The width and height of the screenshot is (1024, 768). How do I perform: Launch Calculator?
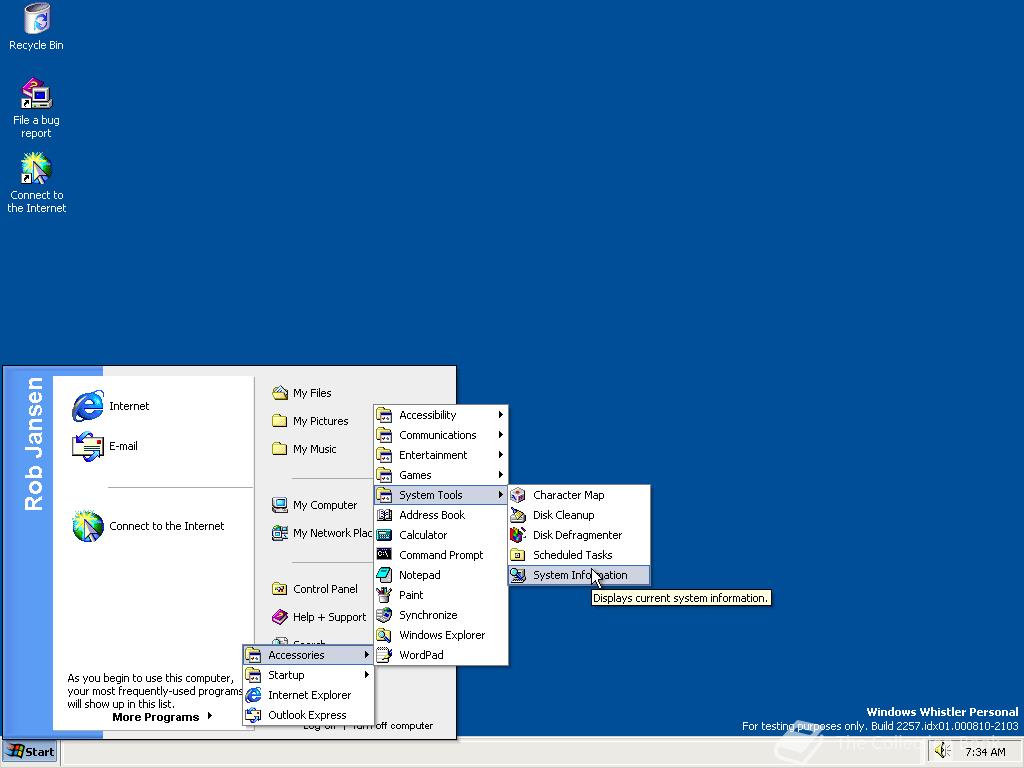tap(441, 535)
